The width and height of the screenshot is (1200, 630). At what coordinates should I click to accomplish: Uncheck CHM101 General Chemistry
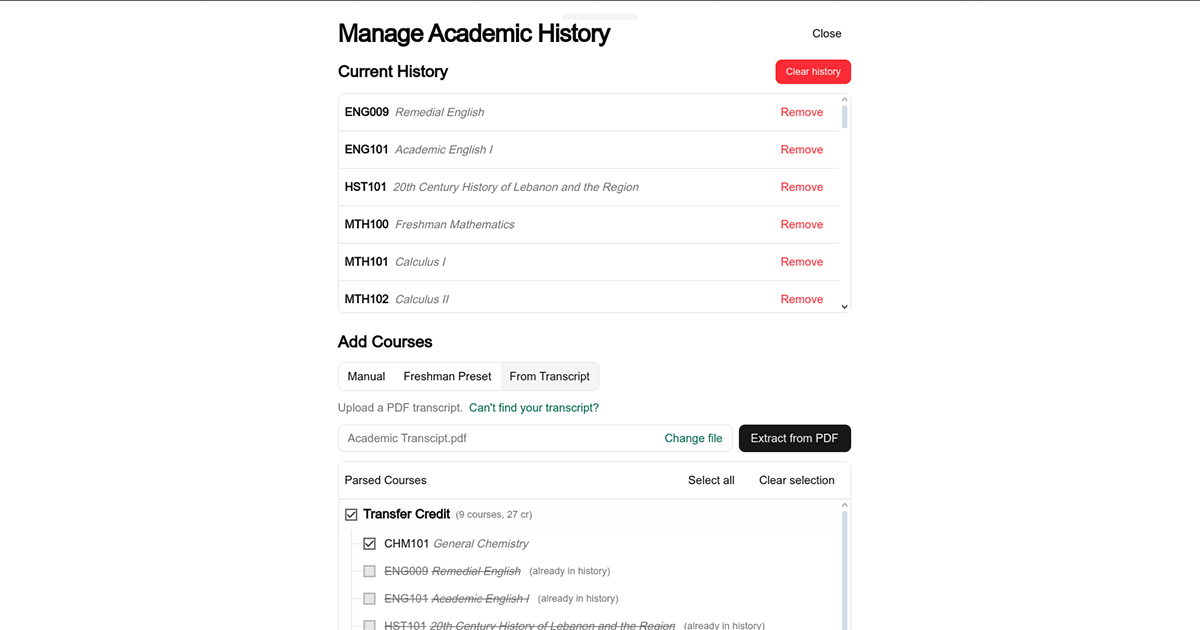pos(369,543)
